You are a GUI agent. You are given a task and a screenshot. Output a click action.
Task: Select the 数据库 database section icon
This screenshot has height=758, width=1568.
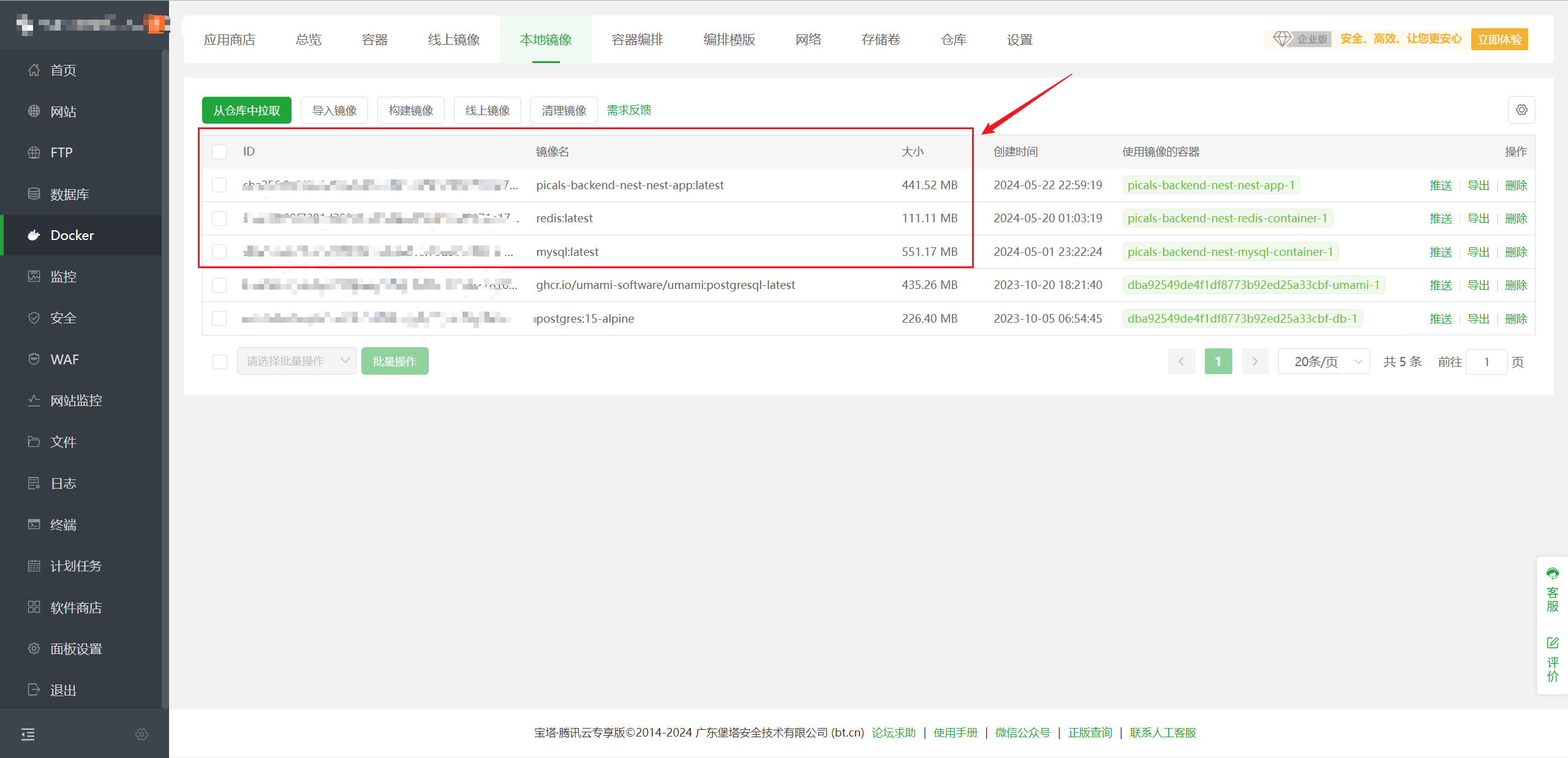click(34, 193)
